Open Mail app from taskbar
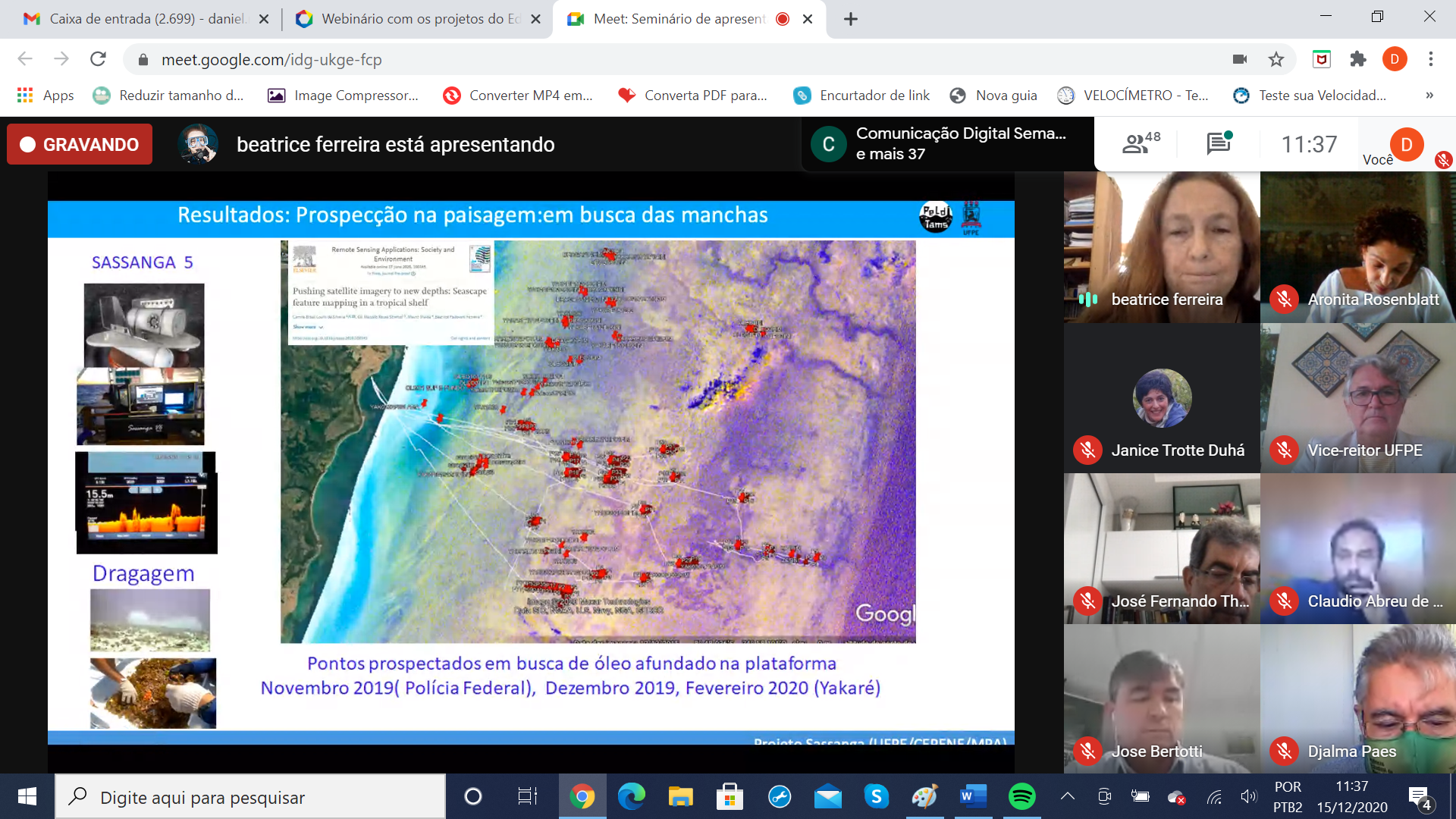The width and height of the screenshot is (1456, 819). [x=828, y=796]
